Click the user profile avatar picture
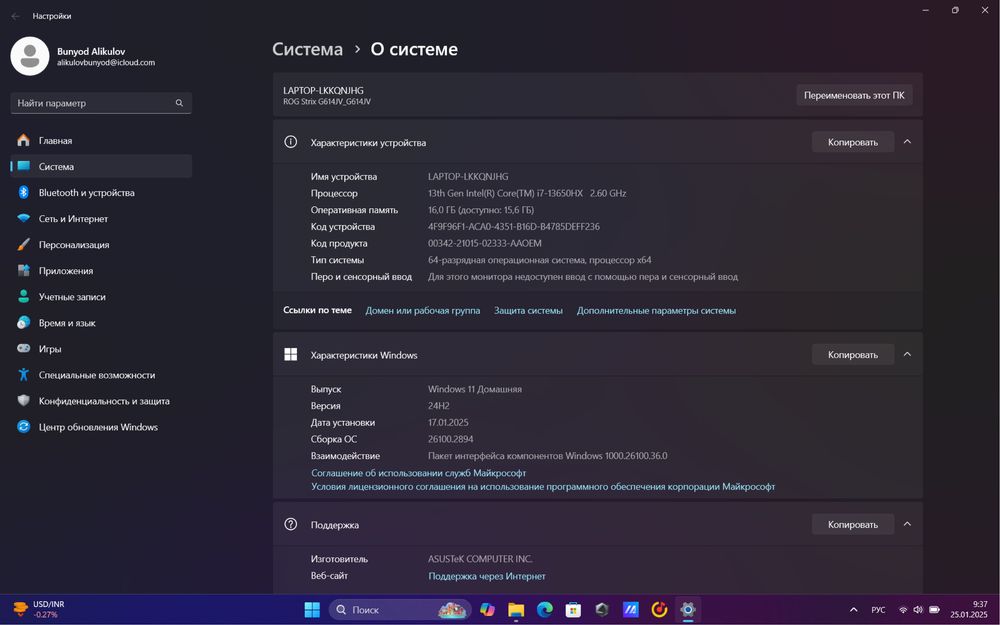The height and width of the screenshot is (625, 1000). click(x=30, y=56)
